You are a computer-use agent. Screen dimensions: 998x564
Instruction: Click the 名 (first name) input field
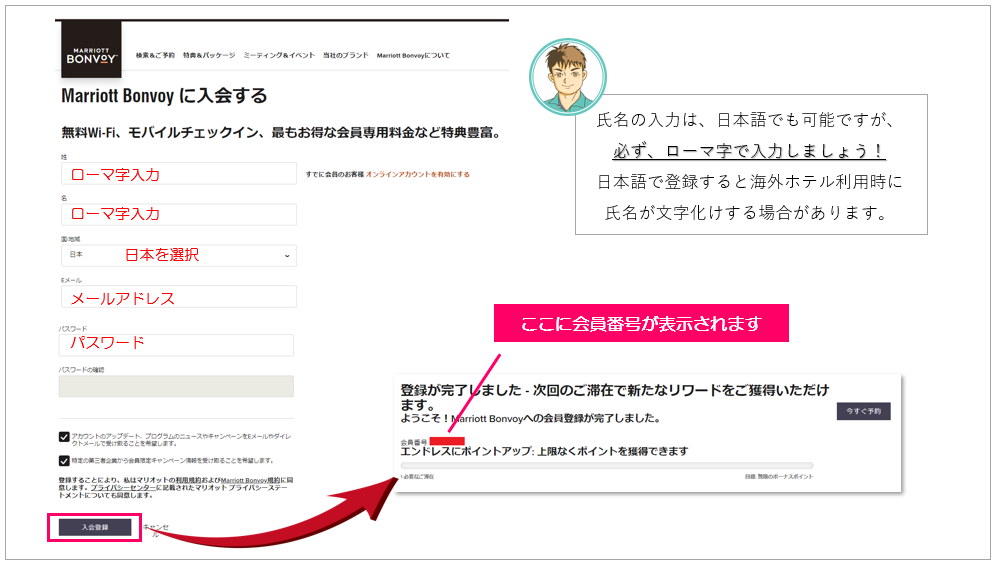tap(179, 215)
